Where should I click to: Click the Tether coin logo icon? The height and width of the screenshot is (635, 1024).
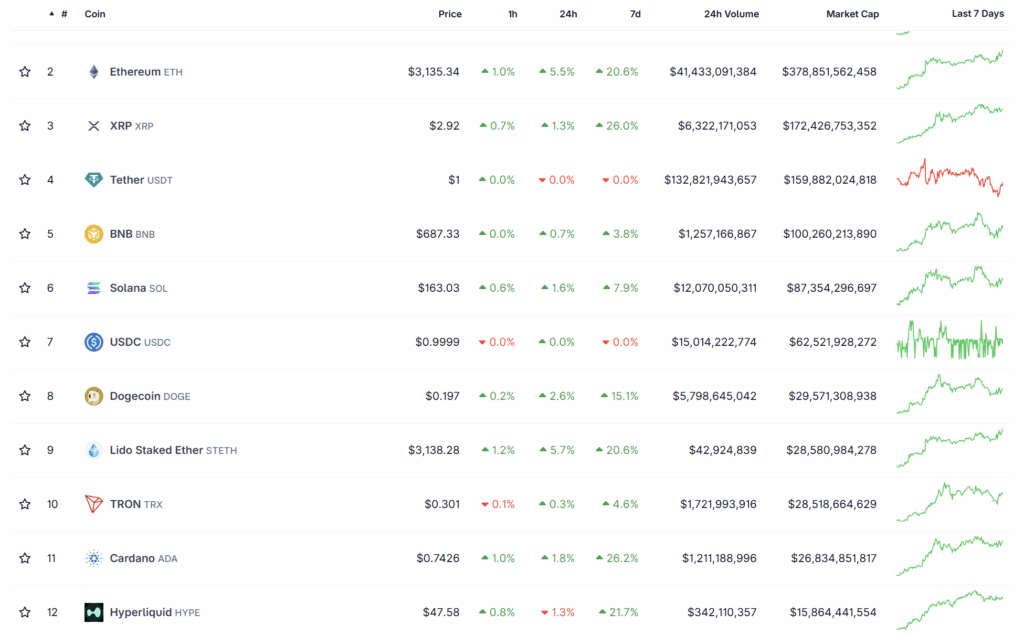click(x=93, y=180)
